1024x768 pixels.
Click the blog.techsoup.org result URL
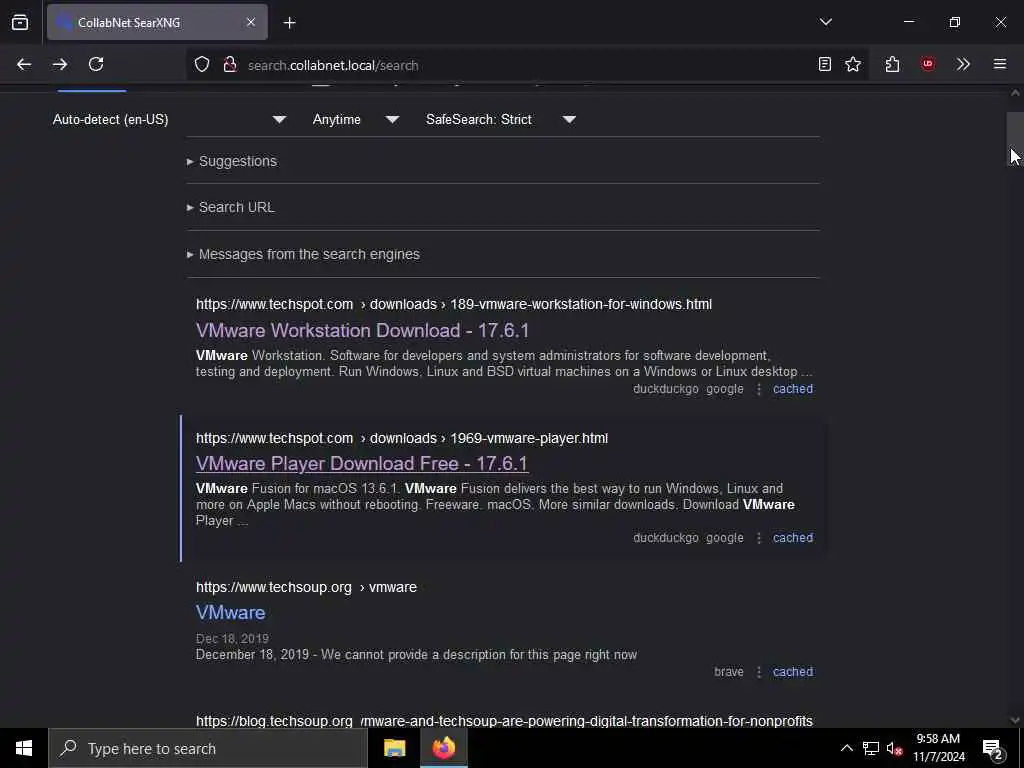(x=504, y=721)
